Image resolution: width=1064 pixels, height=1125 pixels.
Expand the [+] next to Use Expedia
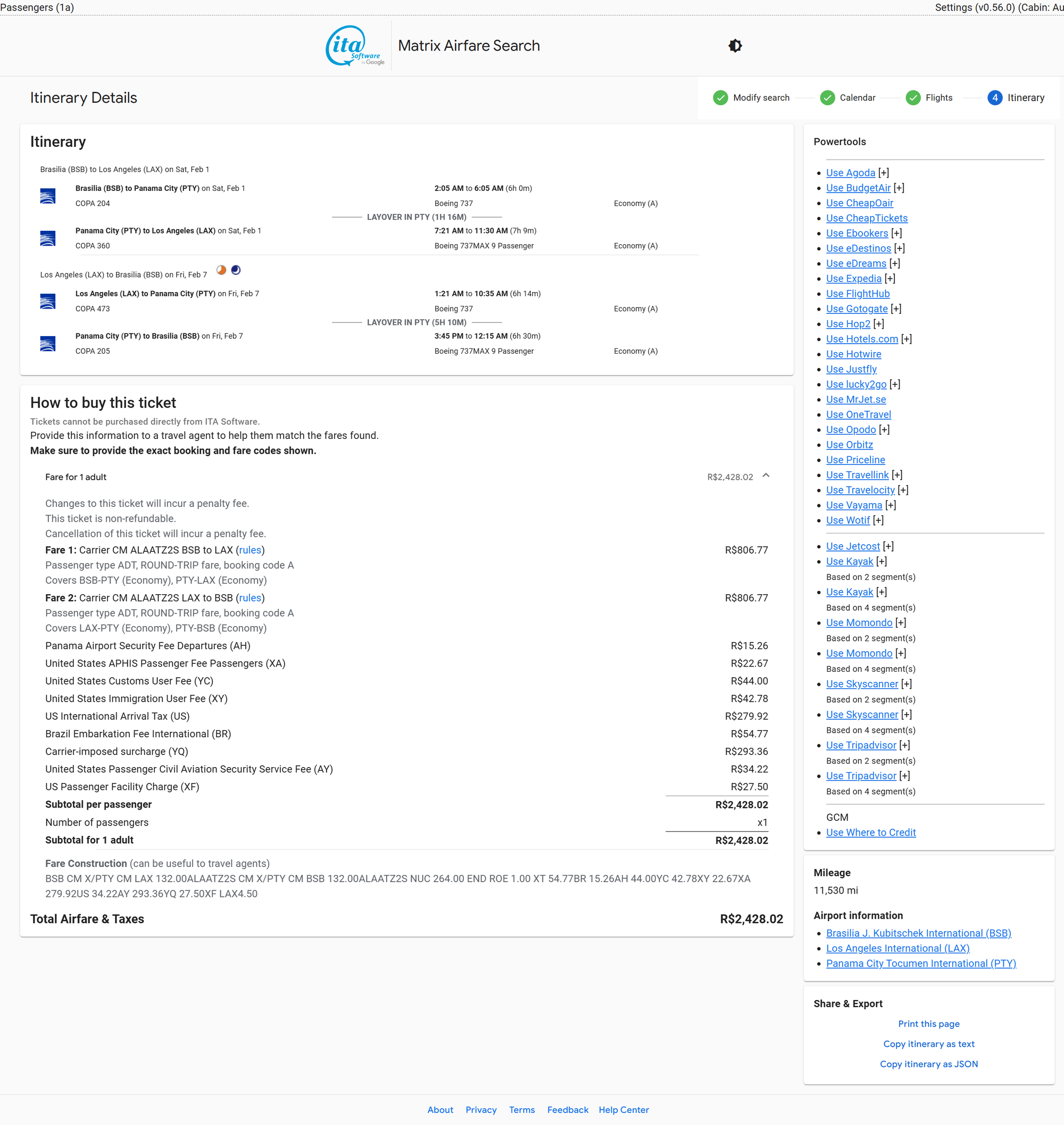(x=890, y=278)
